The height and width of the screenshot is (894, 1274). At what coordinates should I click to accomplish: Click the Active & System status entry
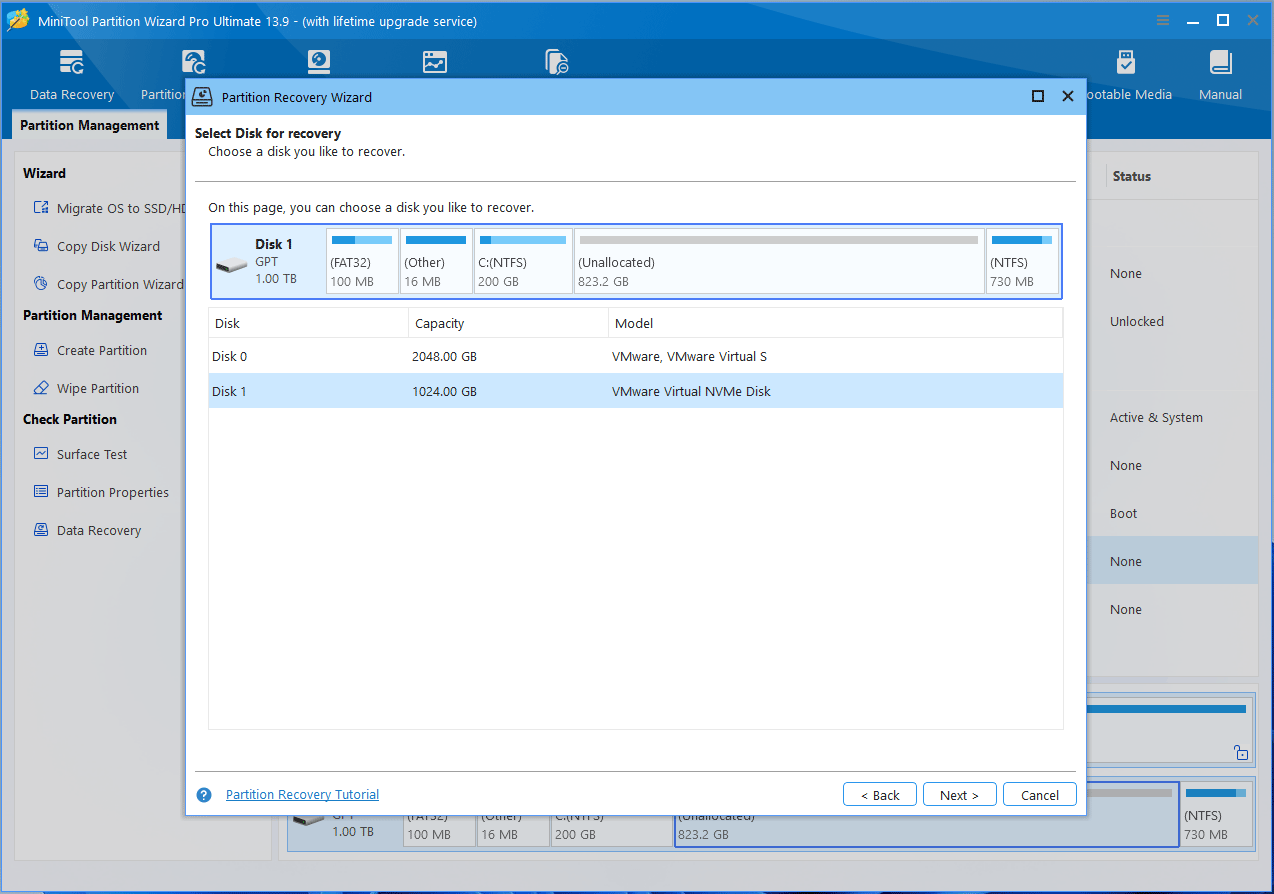[x=1156, y=418]
